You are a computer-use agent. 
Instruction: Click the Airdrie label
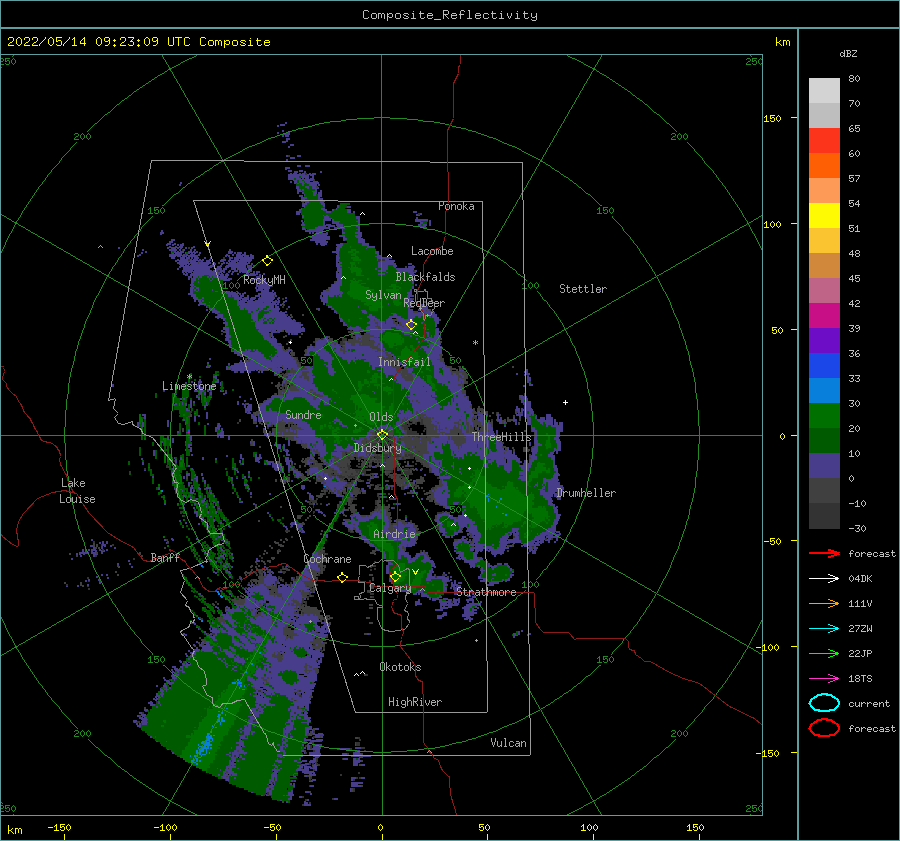pyautogui.click(x=394, y=534)
